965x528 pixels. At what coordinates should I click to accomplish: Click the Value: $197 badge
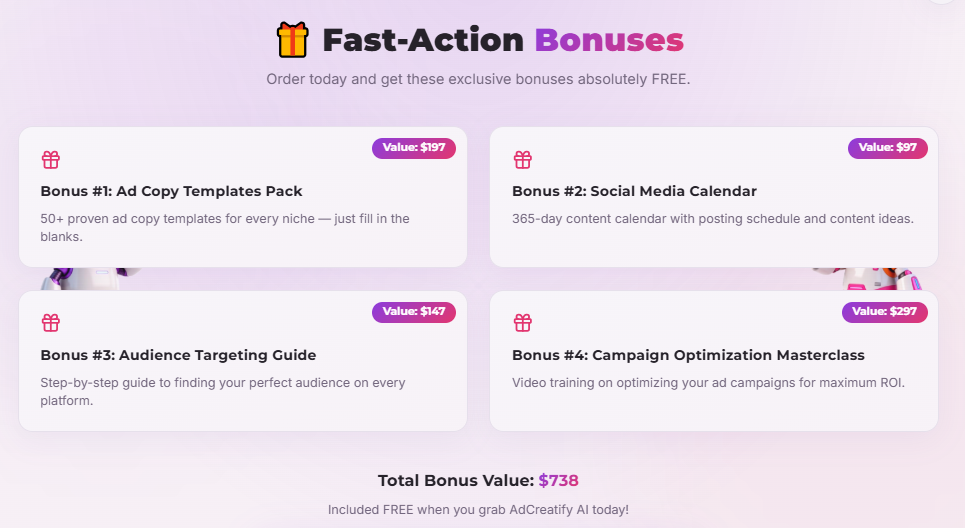[x=414, y=148]
